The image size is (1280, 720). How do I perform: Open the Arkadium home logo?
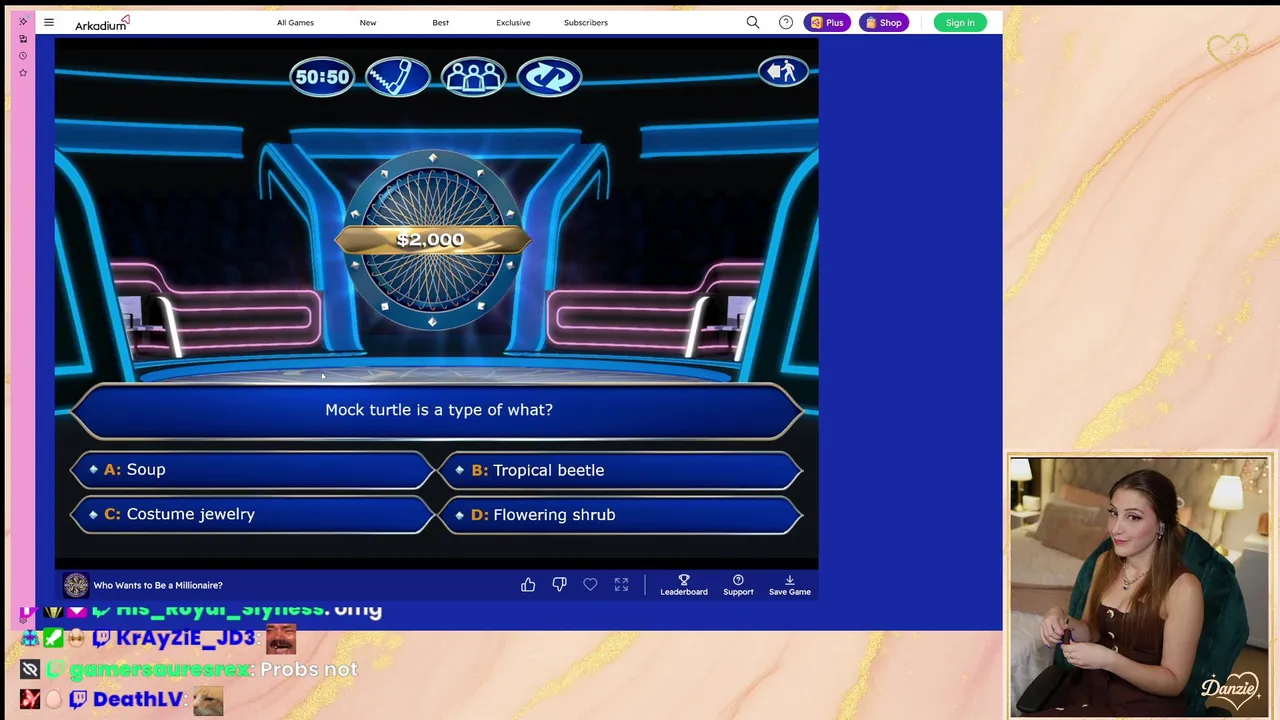(101, 23)
